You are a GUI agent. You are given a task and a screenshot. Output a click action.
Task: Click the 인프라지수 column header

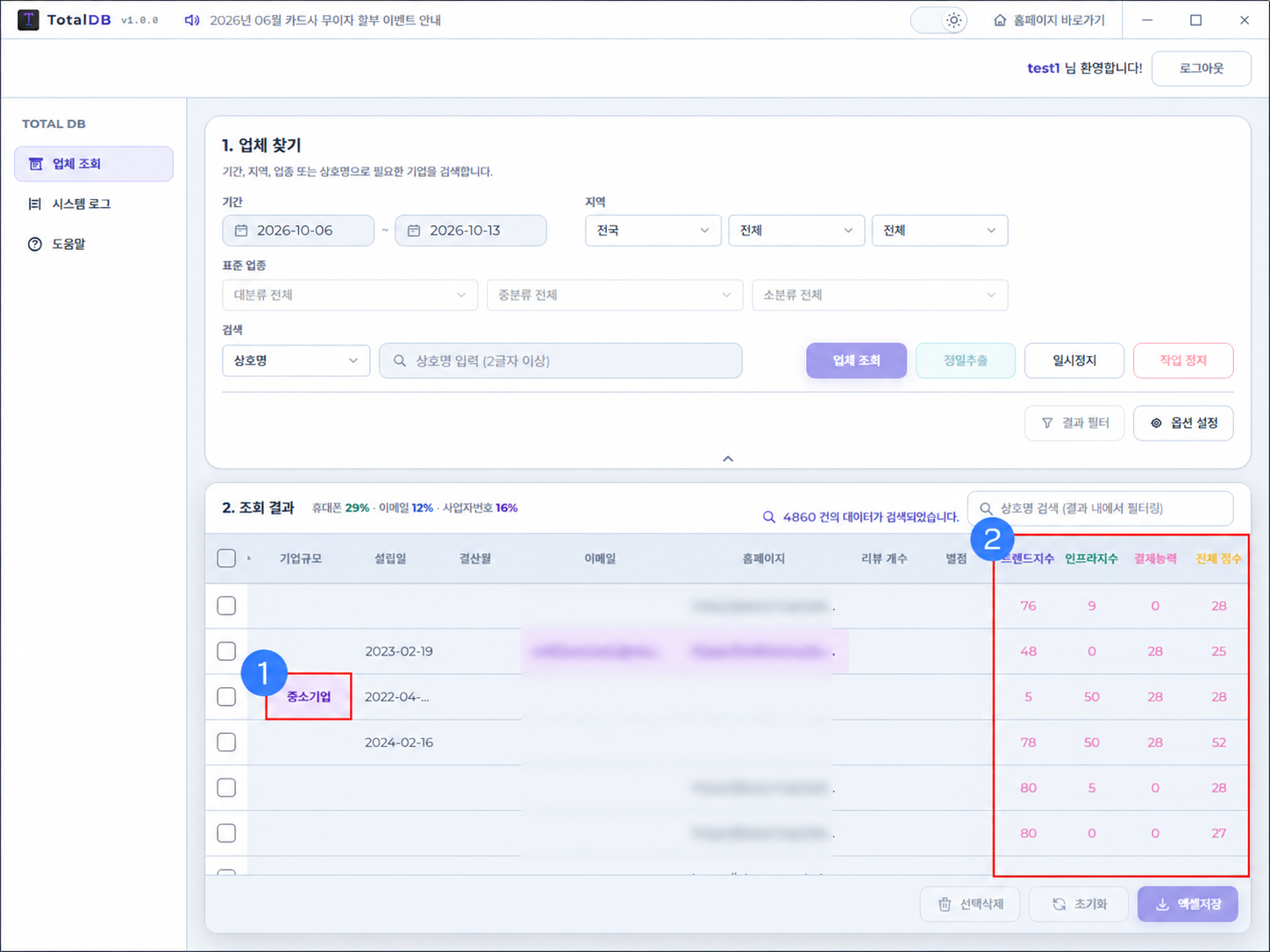[x=1091, y=558]
